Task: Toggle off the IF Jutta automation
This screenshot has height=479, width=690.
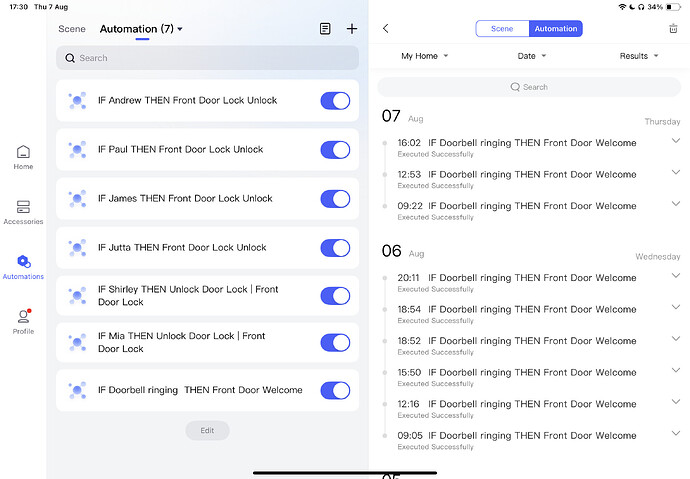Action: point(335,247)
